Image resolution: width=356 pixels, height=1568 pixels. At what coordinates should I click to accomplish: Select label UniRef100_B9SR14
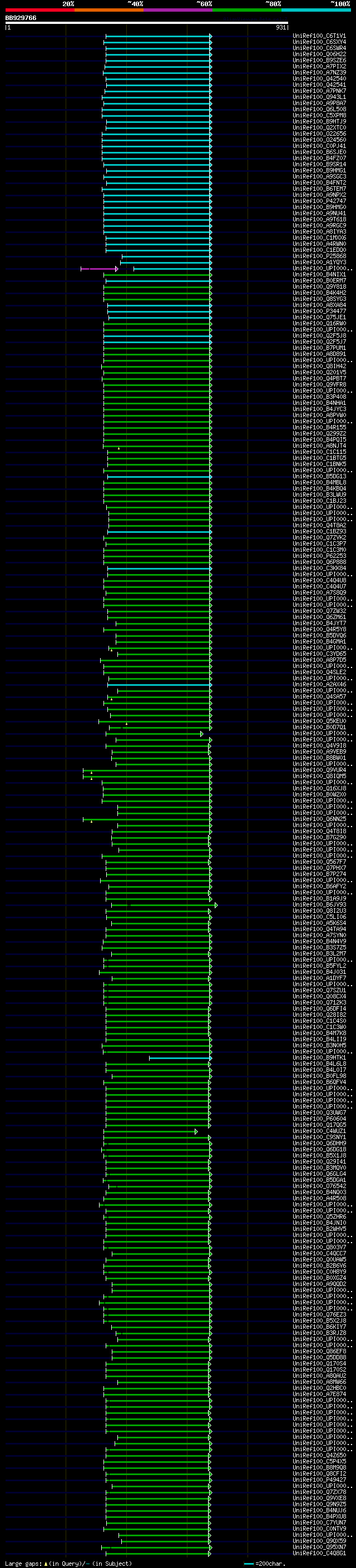click(319, 164)
